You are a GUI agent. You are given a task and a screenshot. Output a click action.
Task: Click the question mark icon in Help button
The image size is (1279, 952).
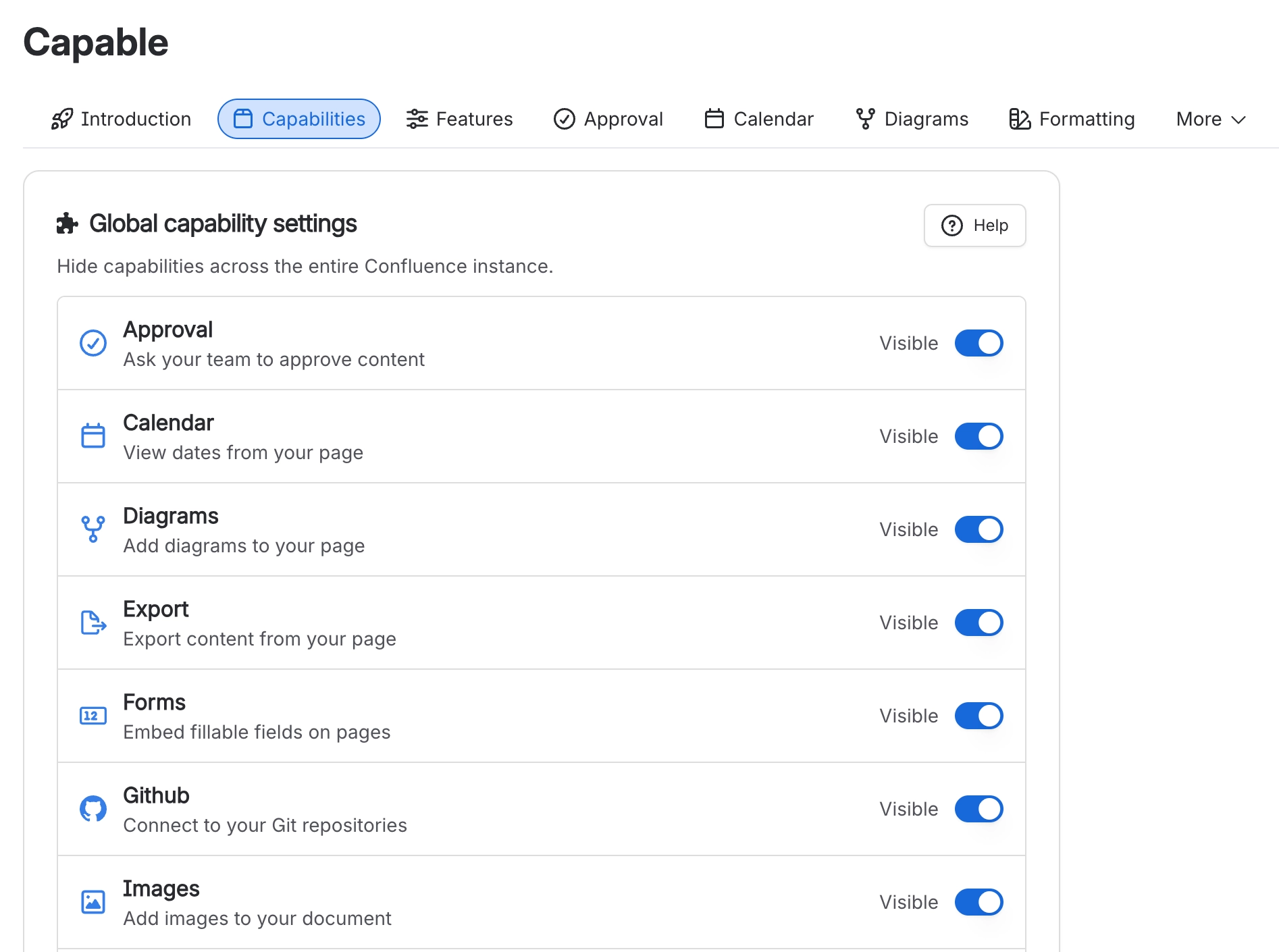(x=952, y=226)
